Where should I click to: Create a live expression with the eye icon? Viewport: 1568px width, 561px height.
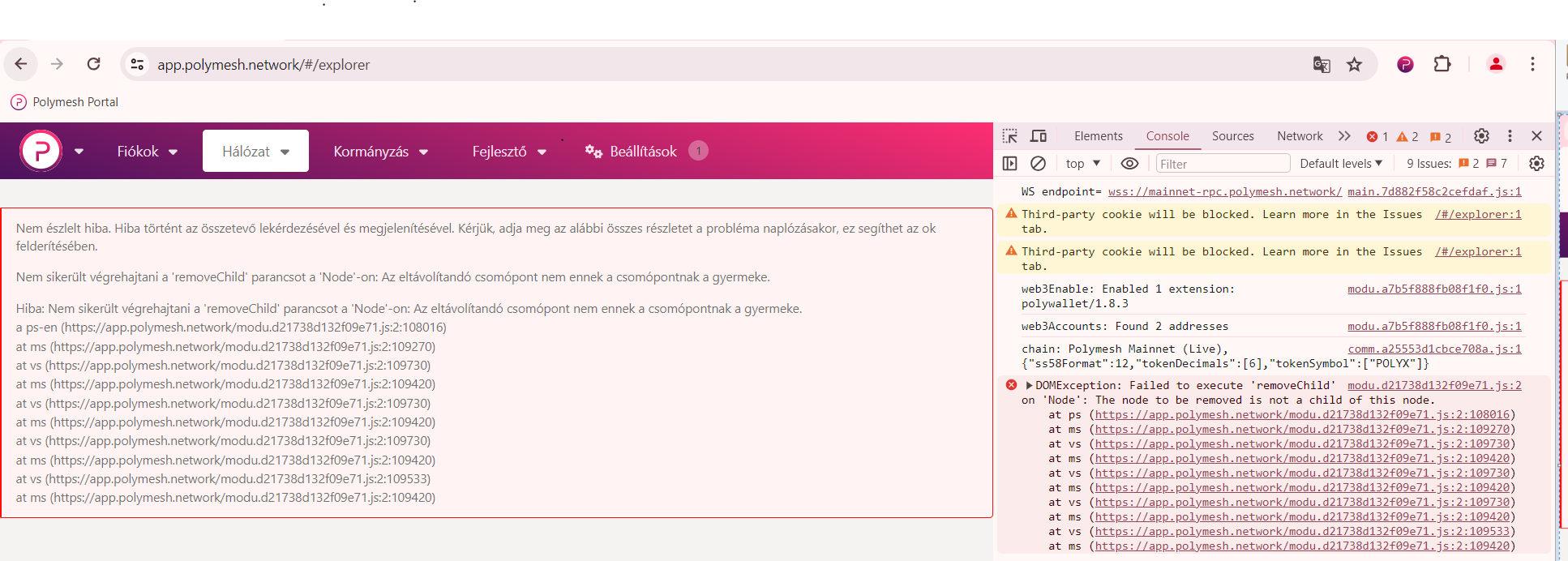point(1129,164)
